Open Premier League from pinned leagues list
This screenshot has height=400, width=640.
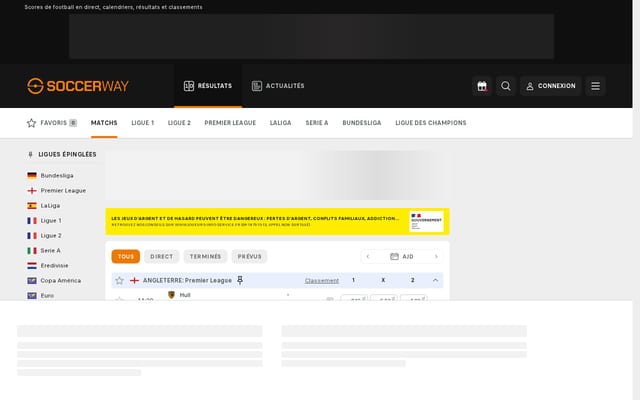tap(63, 191)
